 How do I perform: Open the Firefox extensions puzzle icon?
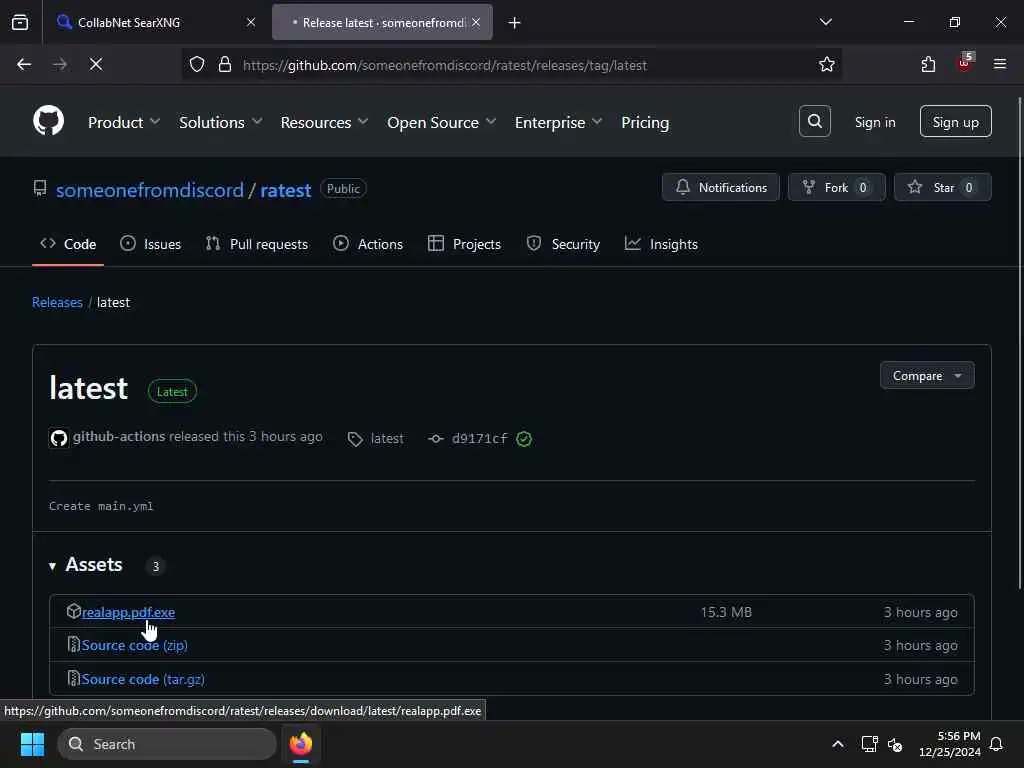[x=928, y=64]
